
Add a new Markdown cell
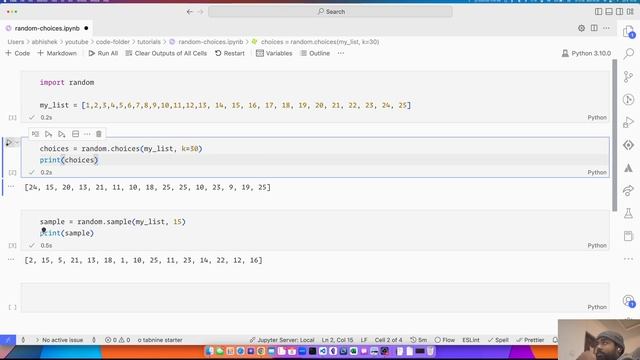pos(57,53)
